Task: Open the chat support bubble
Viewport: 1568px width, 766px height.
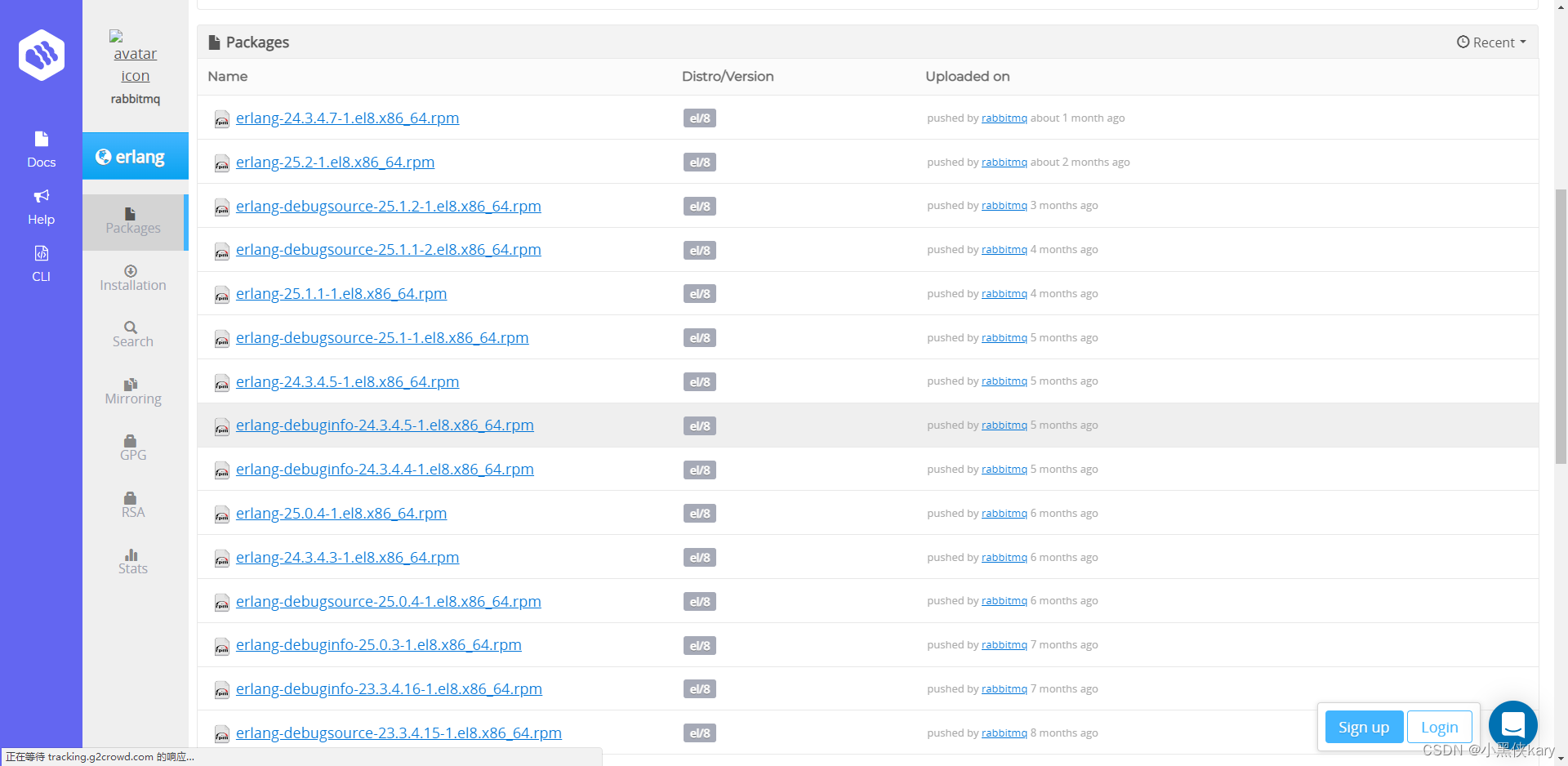Action: 1512,725
